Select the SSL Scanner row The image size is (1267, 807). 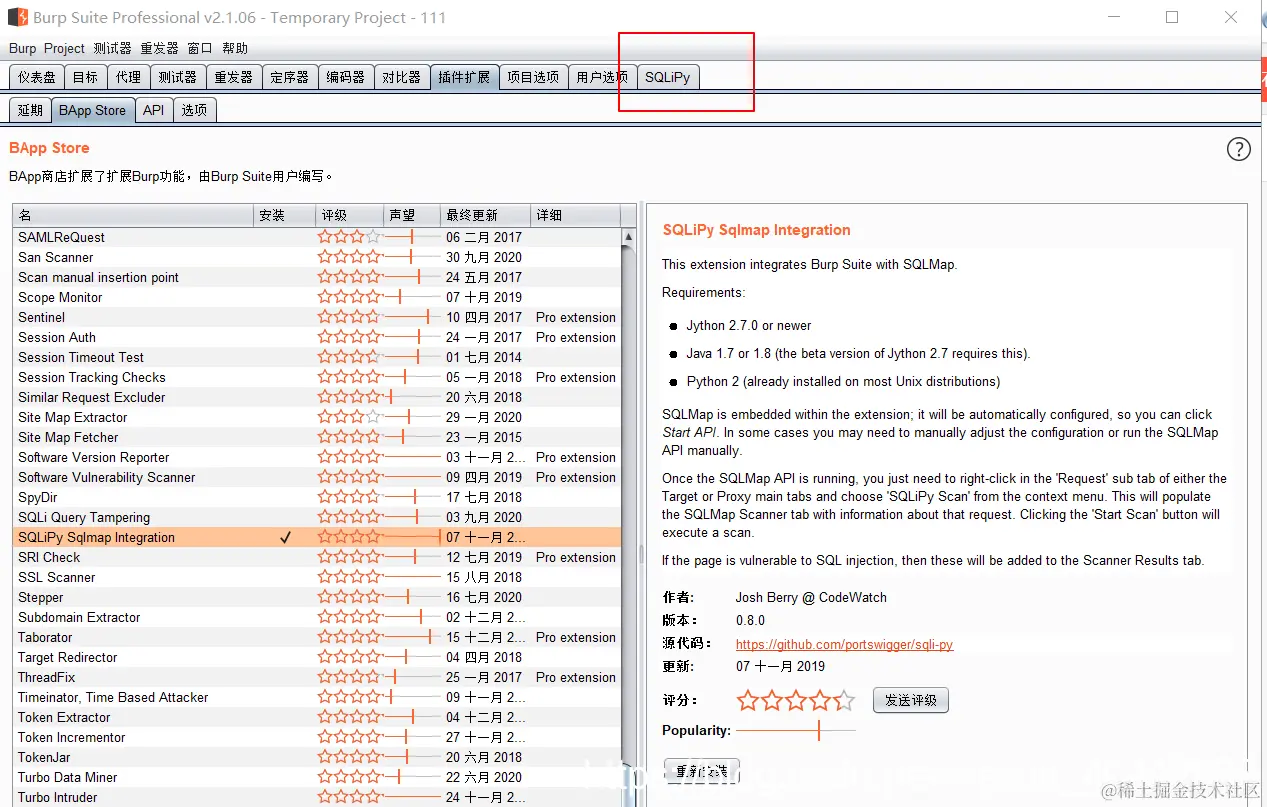click(318, 577)
